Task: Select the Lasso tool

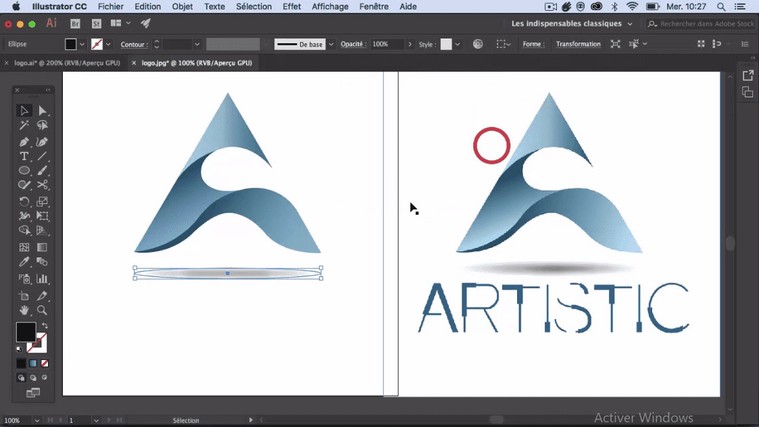Action: [x=42, y=125]
